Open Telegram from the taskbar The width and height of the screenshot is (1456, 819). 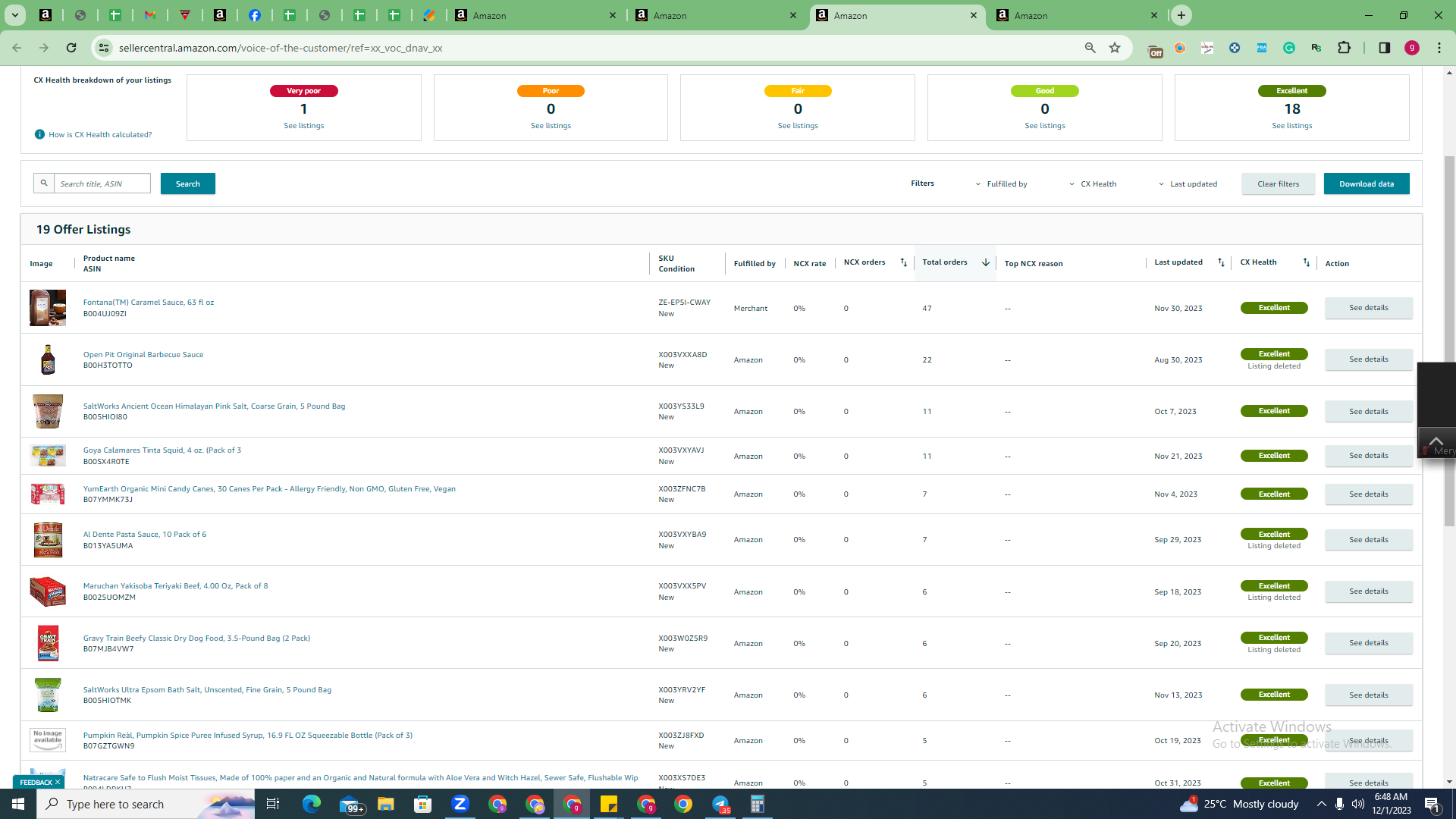click(720, 804)
